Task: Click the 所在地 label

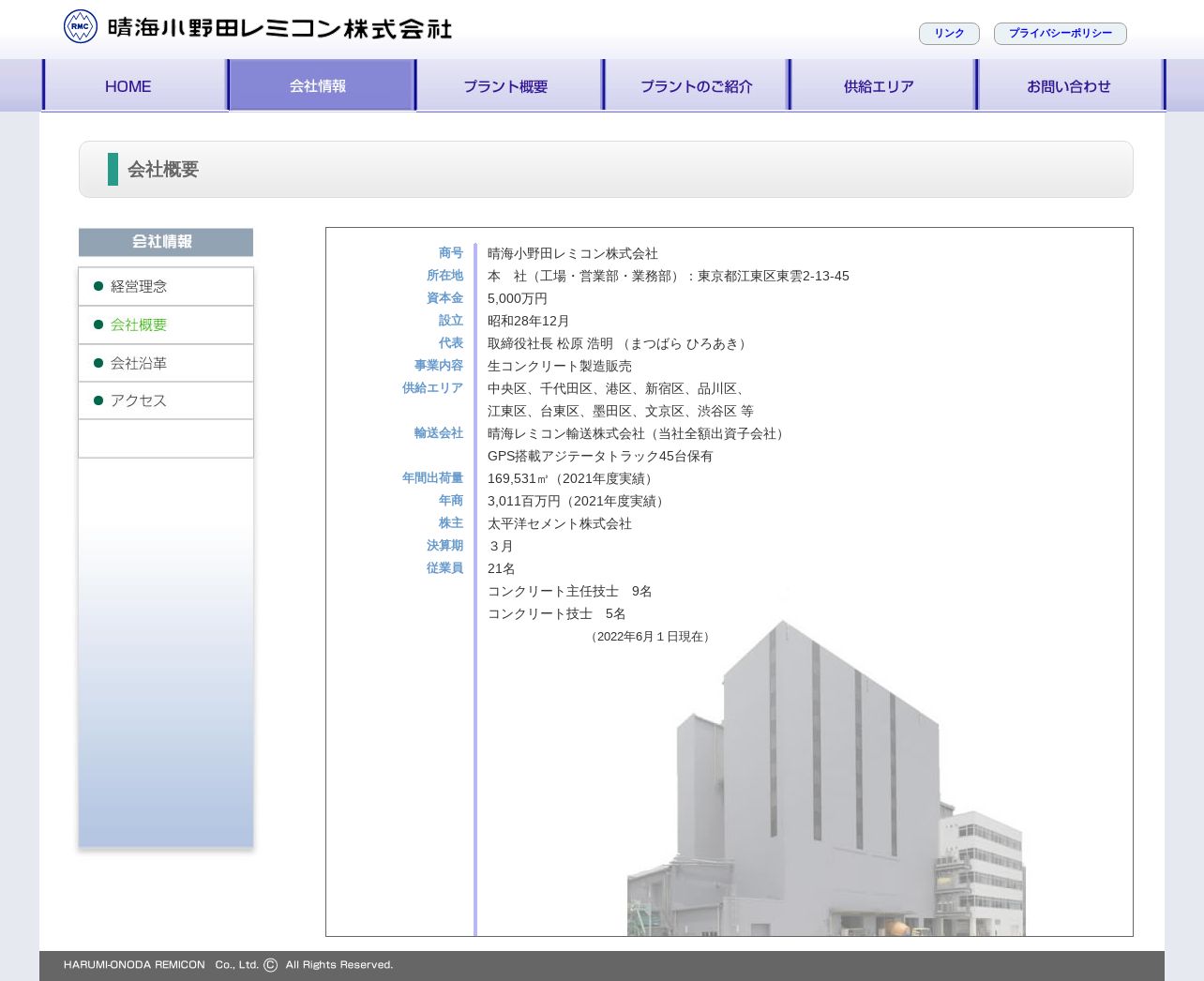Action: pos(445,276)
